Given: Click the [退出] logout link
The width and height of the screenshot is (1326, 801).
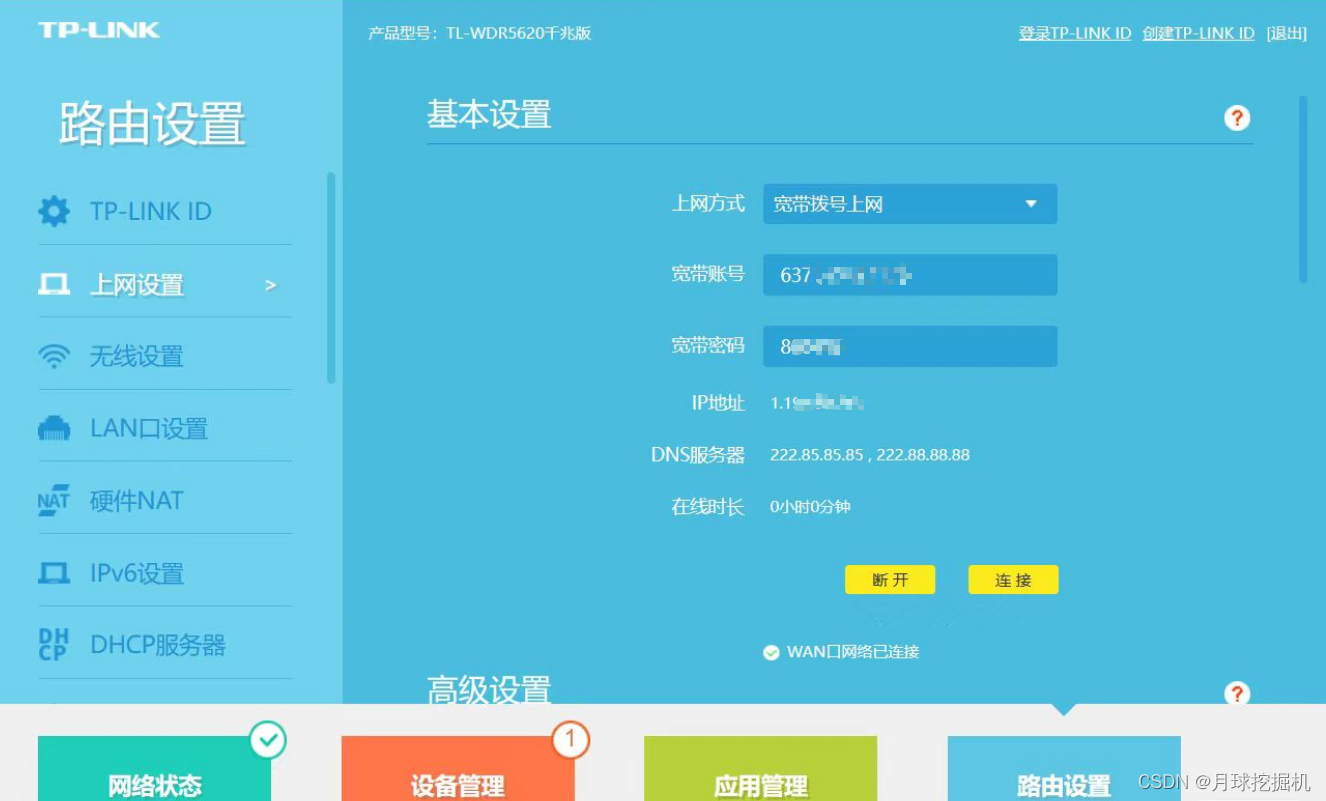Looking at the screenshot, I should pyautogui.click(x=1286, y=33).
